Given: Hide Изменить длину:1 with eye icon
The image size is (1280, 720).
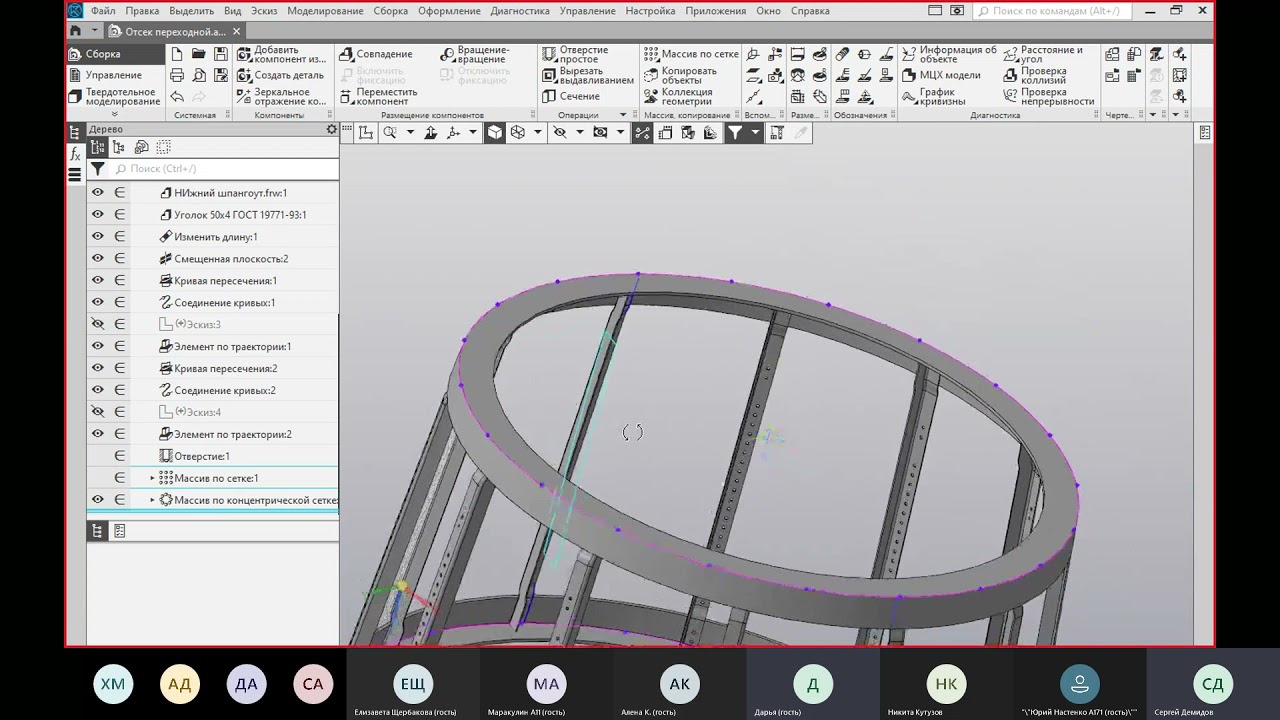Looking at the screenshot, I should 98,237.
